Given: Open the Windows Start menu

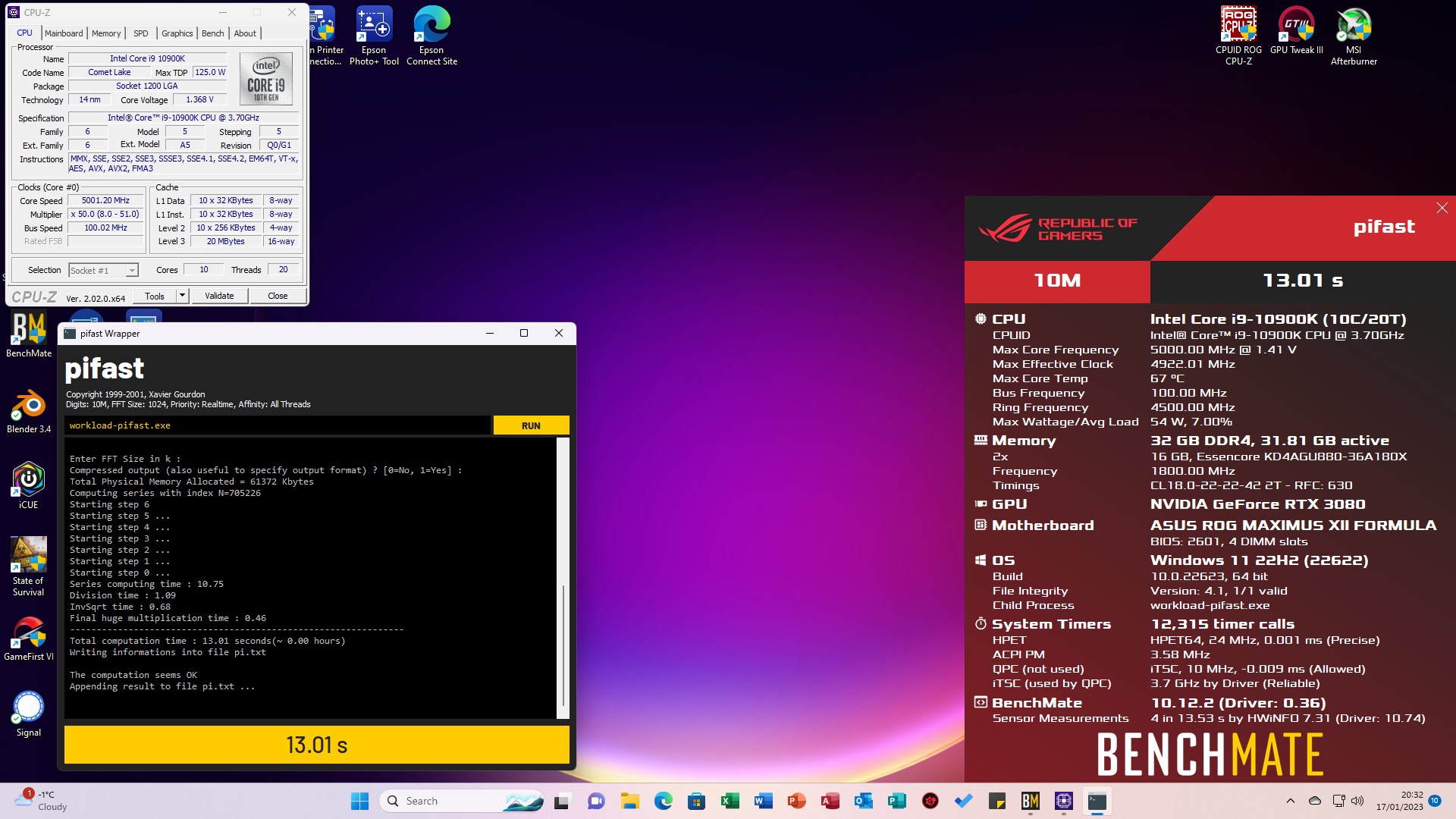Looking at the screenshot, I should pyautogui.click(x=359, y=801).
